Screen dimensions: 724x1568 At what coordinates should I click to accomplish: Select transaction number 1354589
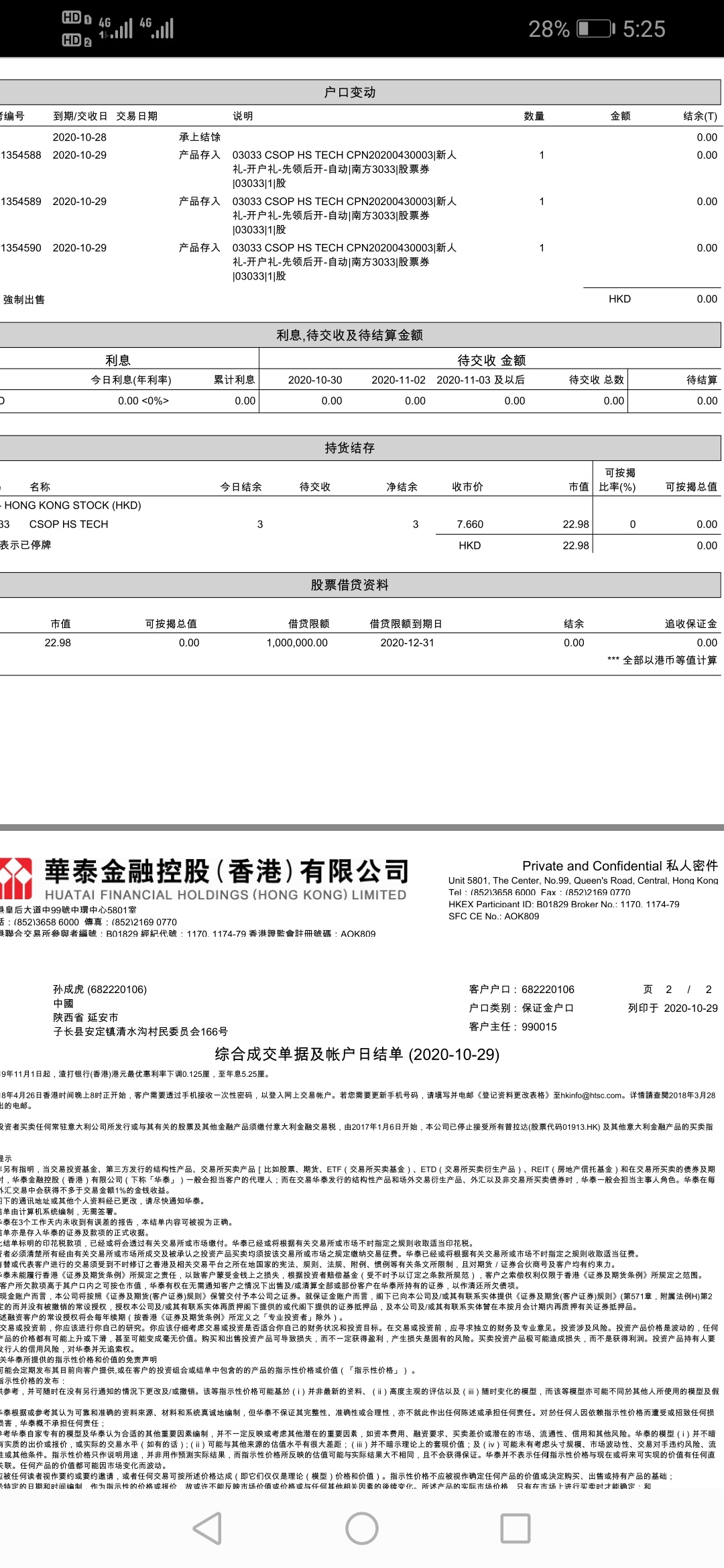(21, 201)
